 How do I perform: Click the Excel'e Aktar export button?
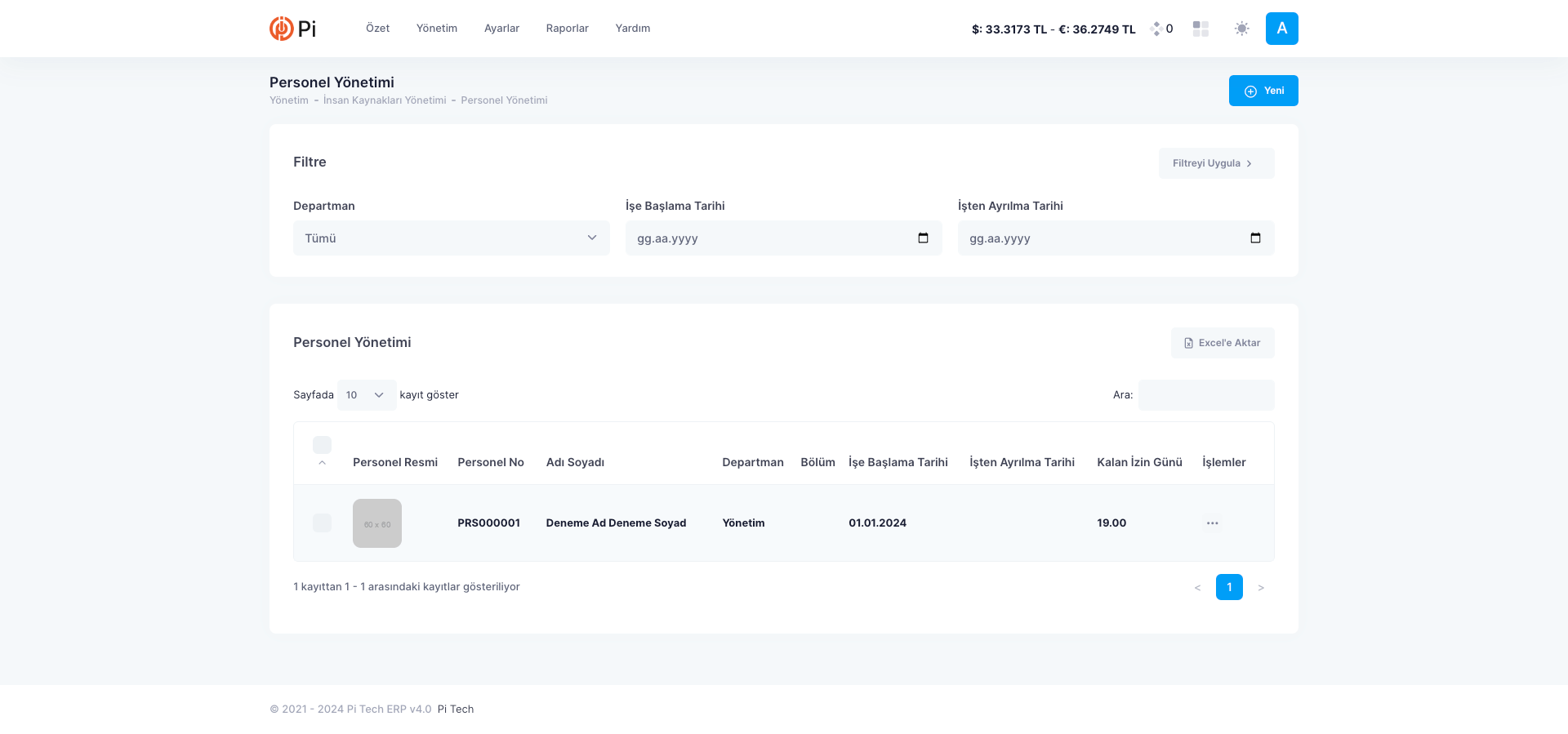(1222, 343)
